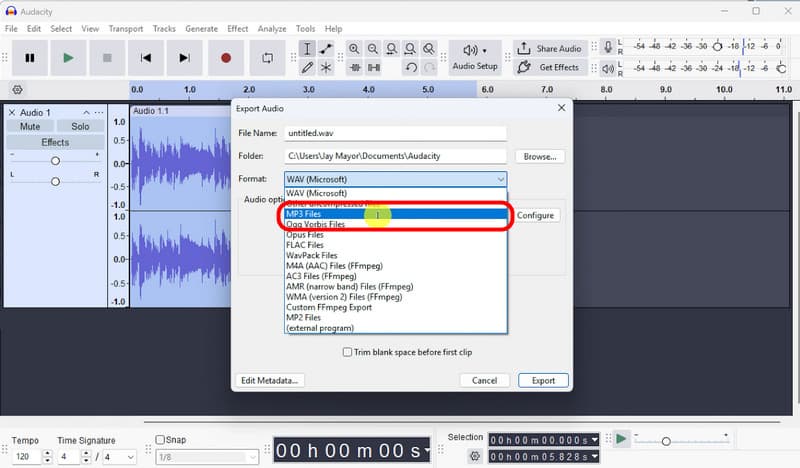Image resolution: width=800 pixels, height=468 pixels.
Task: Open timeline options gear icon
Action: point(17,90)
